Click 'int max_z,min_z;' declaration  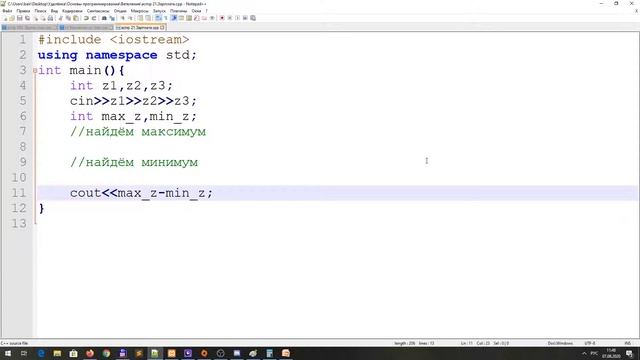(x=133, y=116)
